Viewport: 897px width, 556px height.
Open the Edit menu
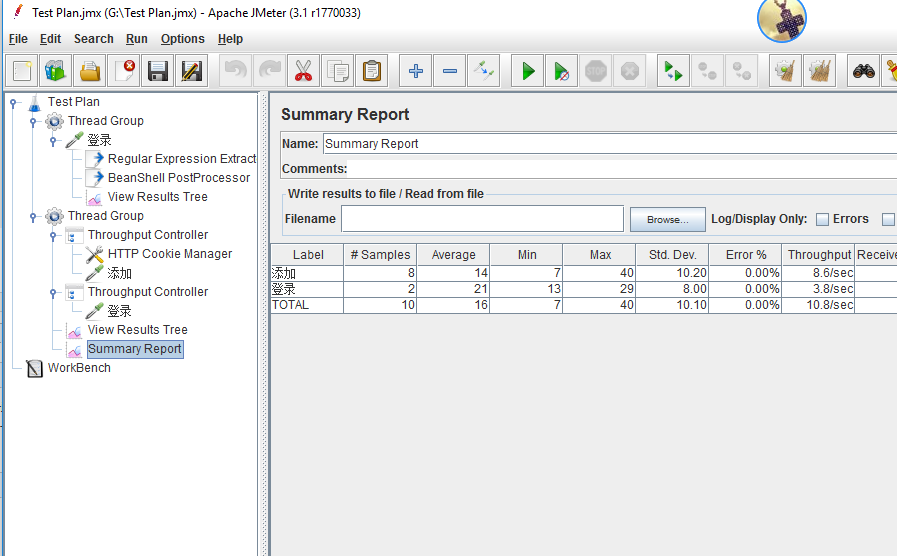50,39
